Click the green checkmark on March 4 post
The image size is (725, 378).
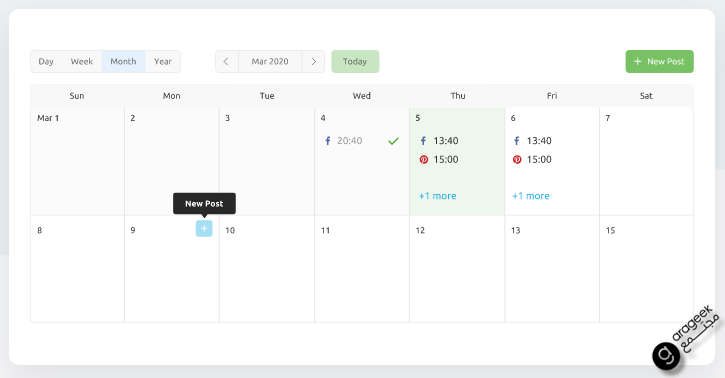click(393, 141)
